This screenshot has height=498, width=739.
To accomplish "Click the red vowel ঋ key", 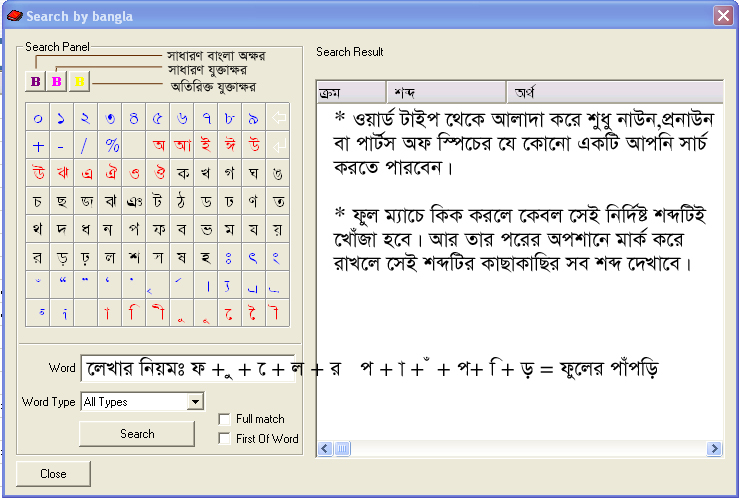I will 62,173.
